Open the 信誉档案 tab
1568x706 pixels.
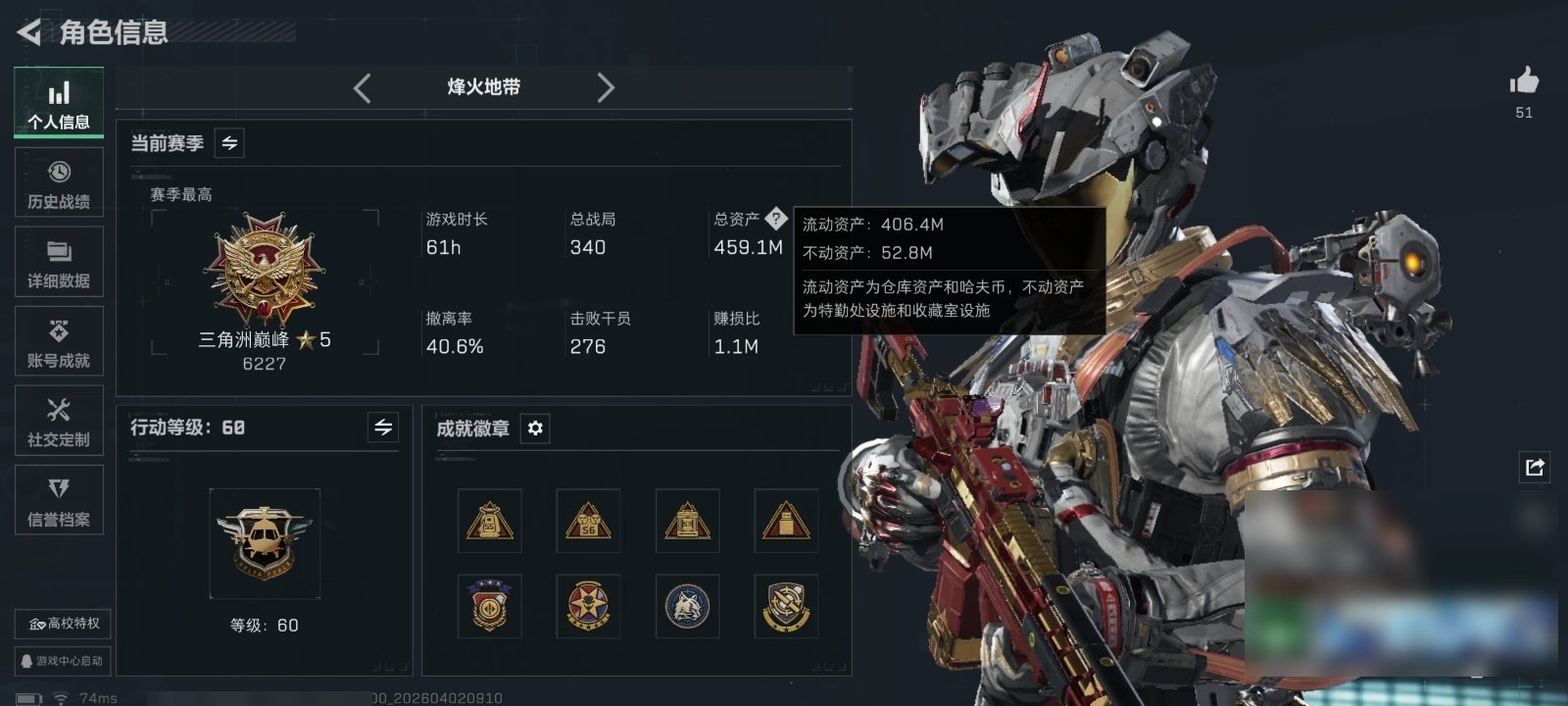59,500
